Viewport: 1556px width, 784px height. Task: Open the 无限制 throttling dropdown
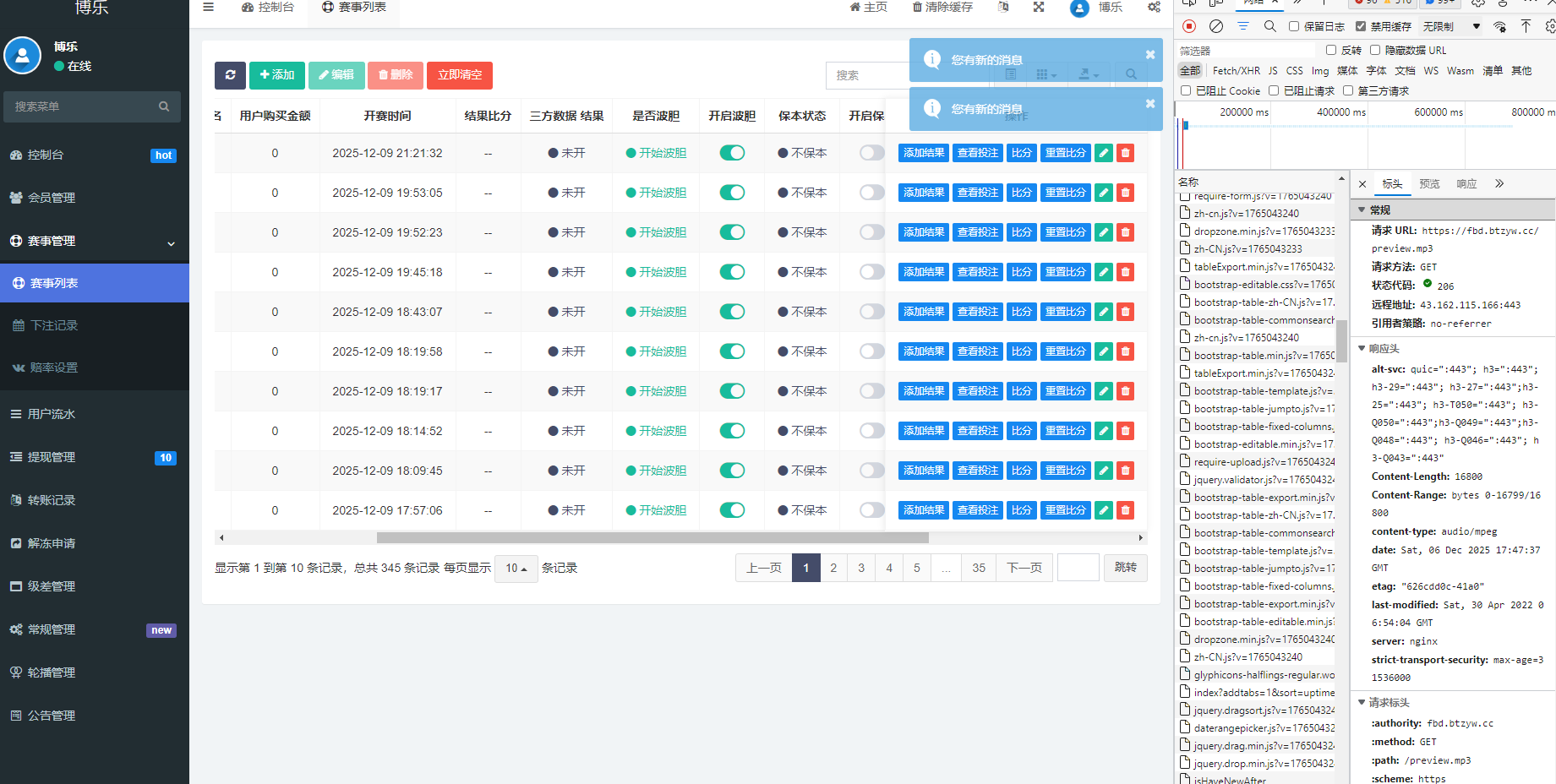[1451, 26]
